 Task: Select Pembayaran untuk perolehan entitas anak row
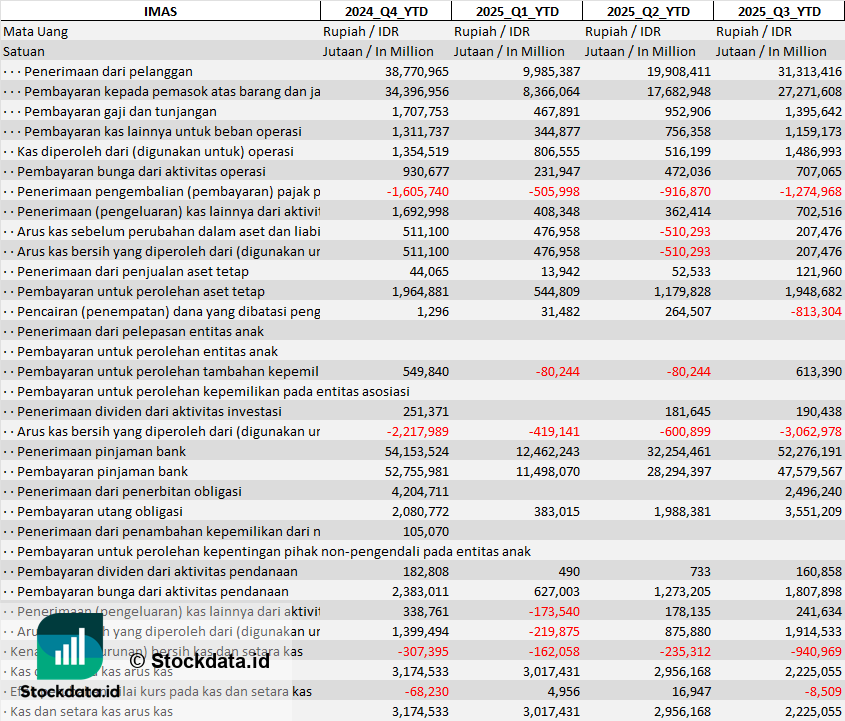click(147, 351)
